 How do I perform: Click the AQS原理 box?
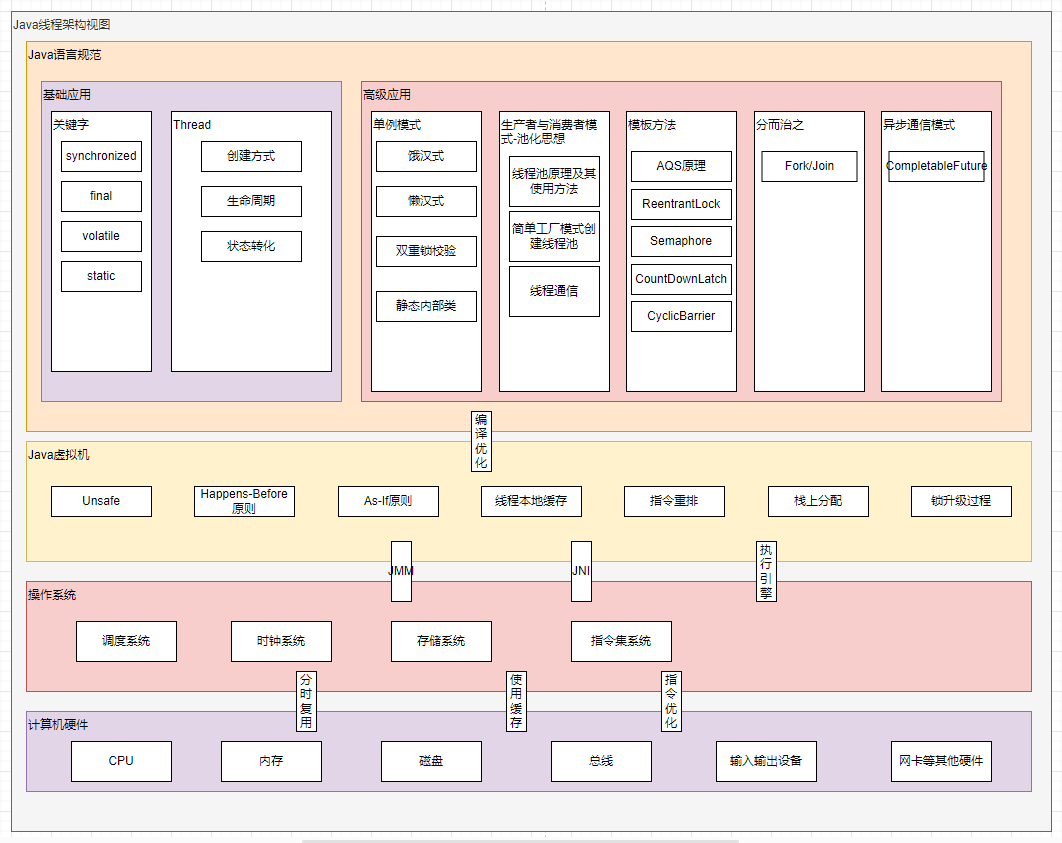click(x=681, y=166)
